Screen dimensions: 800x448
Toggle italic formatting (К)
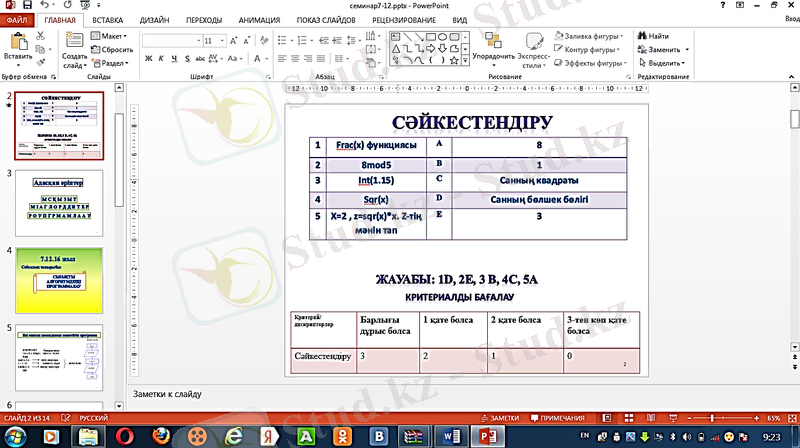tap(160, 58)
